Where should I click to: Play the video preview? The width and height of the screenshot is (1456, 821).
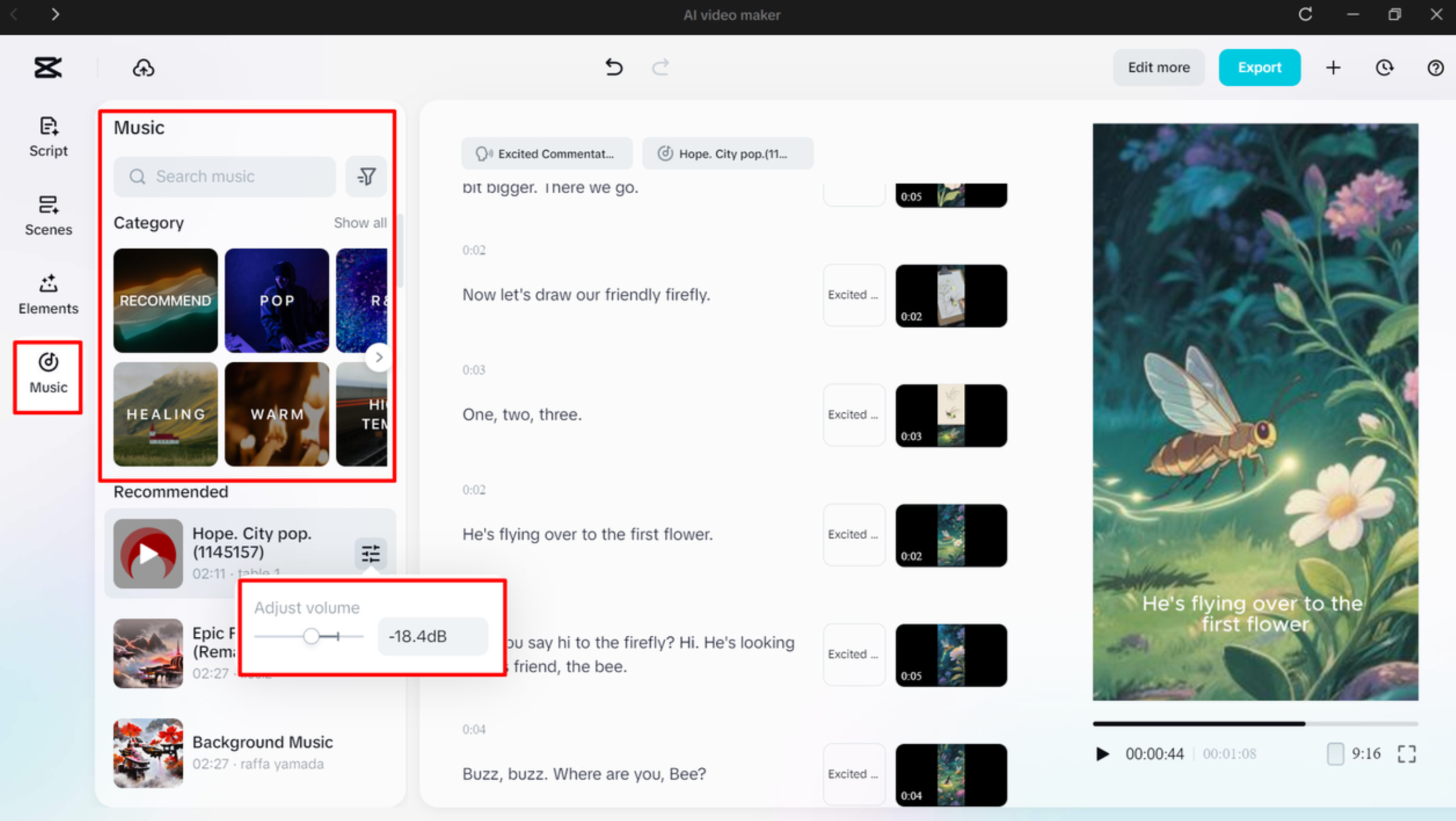(x=1102, y=754)
